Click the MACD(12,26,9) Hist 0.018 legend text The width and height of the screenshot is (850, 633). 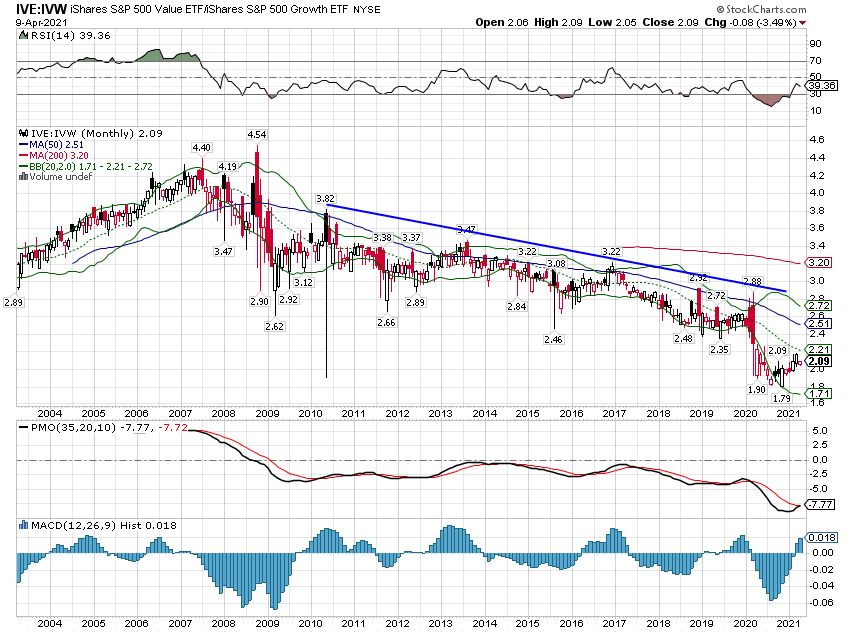click(x=104, y=525)
